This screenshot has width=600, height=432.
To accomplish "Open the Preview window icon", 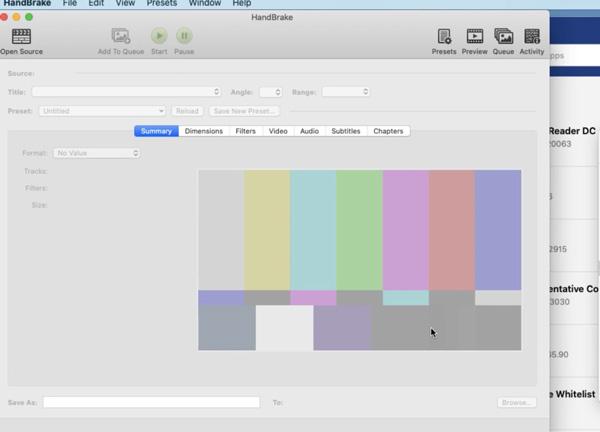I will click(x=474, y=37).
